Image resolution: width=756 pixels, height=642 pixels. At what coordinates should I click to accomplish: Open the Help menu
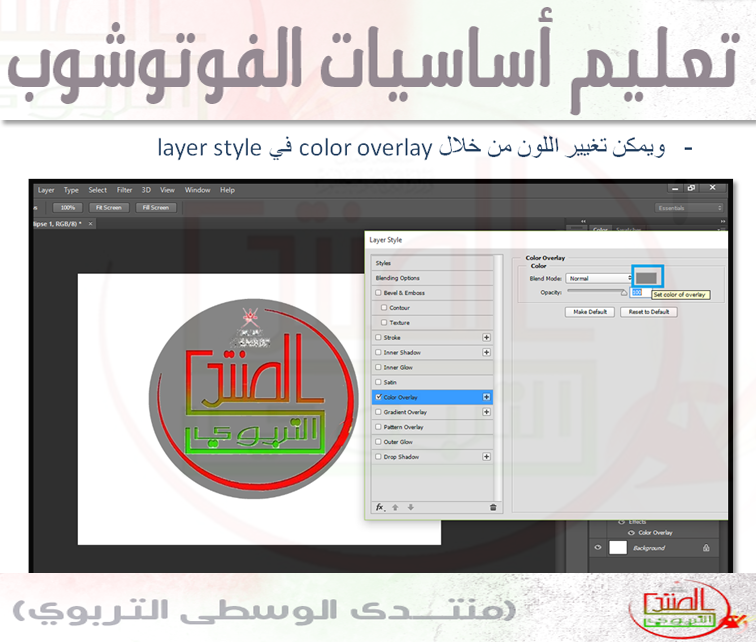tap(228, 190)
